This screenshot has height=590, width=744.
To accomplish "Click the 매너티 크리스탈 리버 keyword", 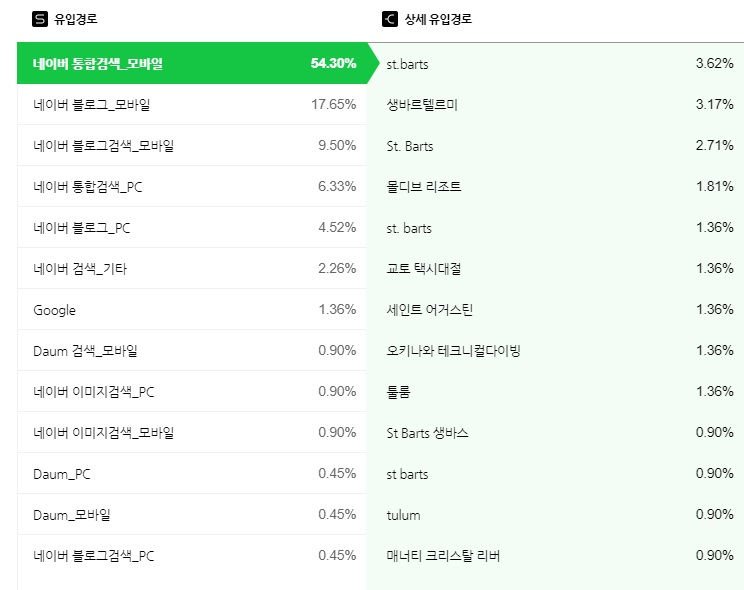I will [443, 555].
